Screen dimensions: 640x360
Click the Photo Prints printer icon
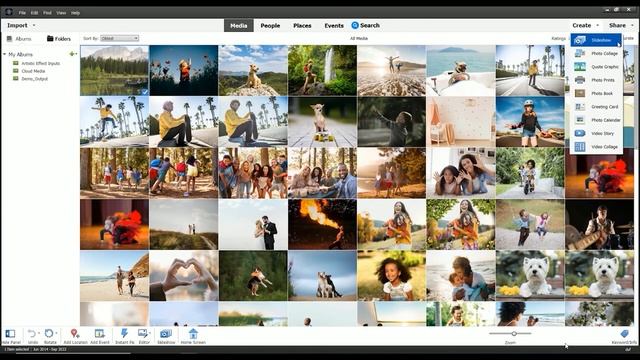[580, 80]
